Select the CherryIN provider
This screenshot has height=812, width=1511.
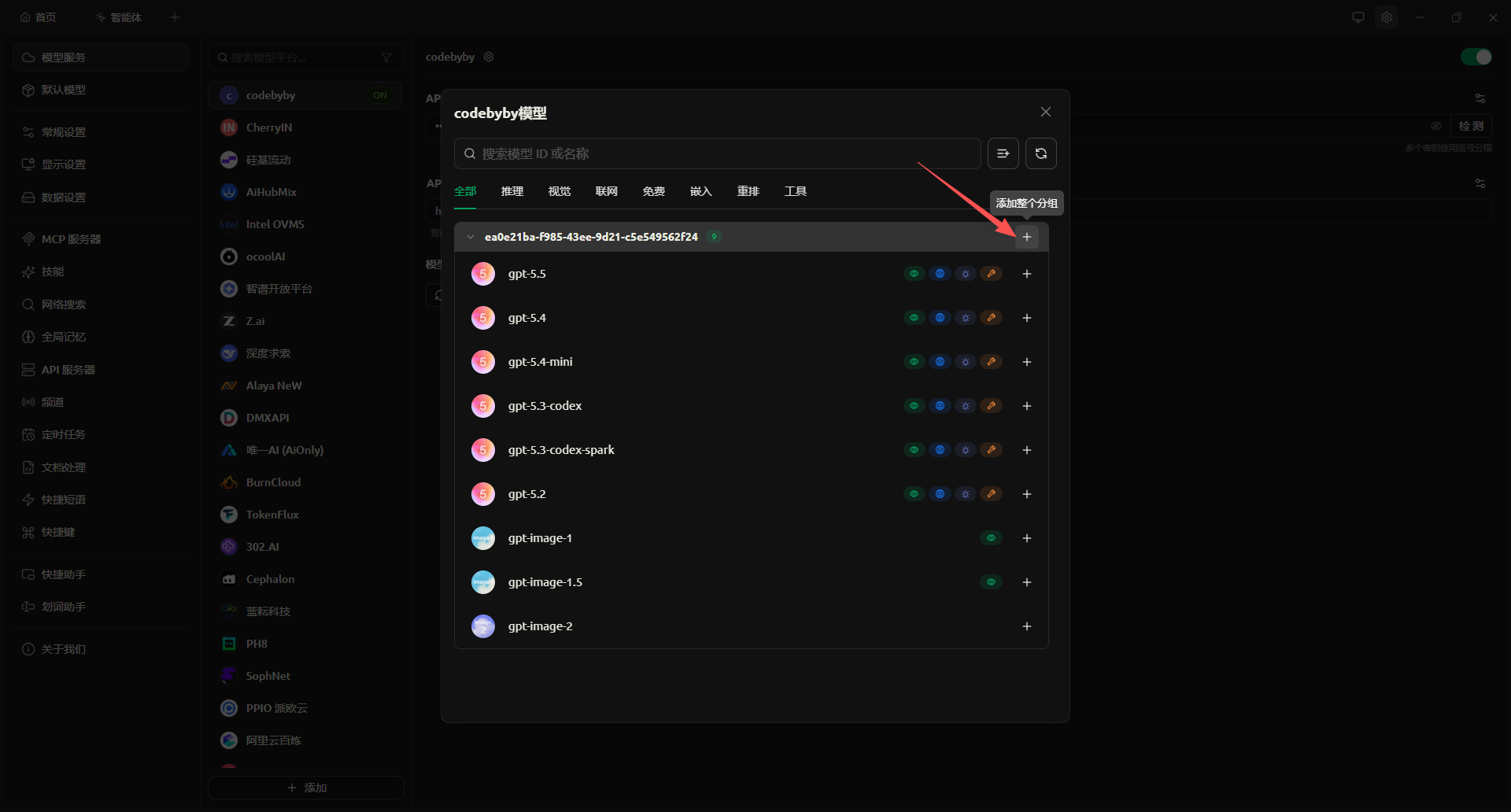pos(305,127)
